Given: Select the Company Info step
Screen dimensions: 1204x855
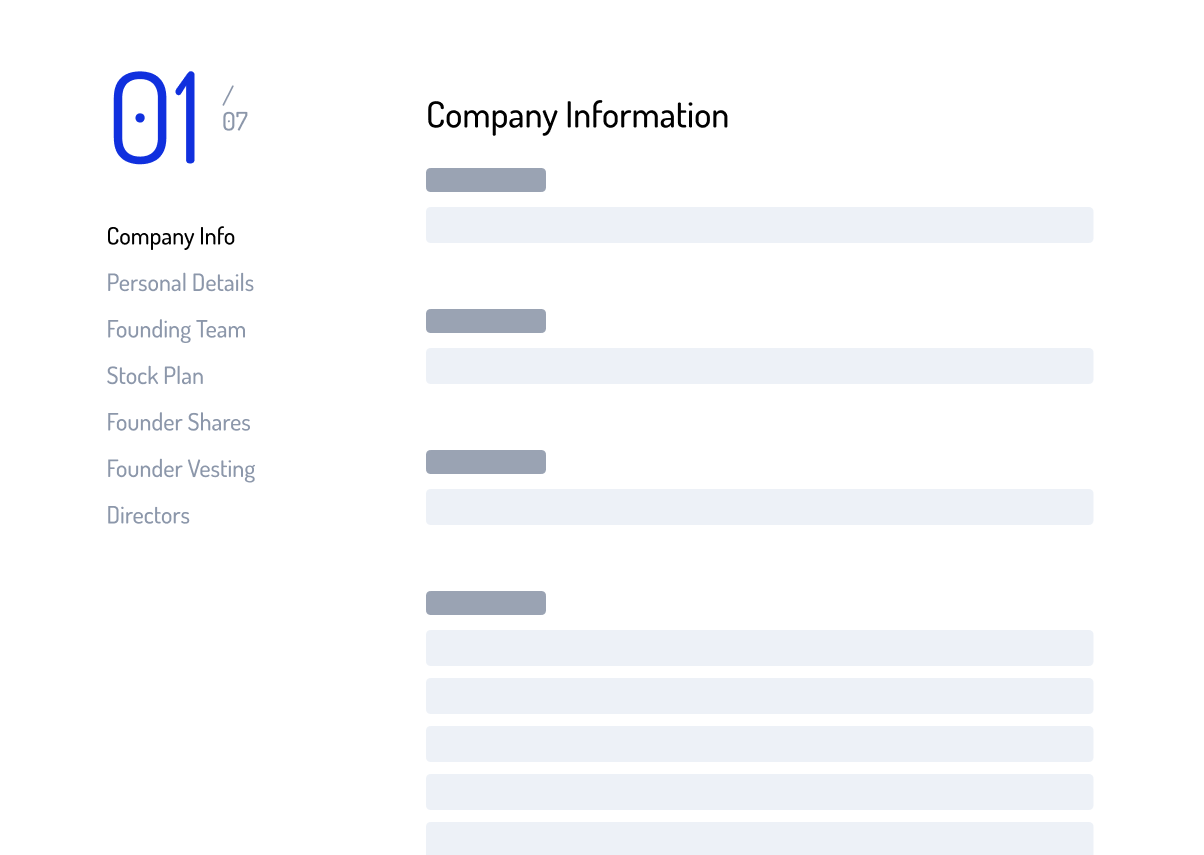Looking at the screenshot, I should pos(171,237).
